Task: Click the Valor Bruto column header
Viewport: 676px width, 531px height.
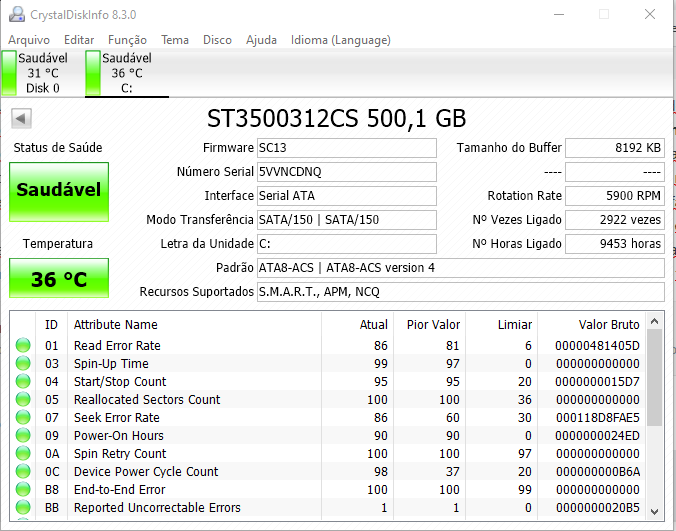Action: pyautogui.click(x=592, y=325)
